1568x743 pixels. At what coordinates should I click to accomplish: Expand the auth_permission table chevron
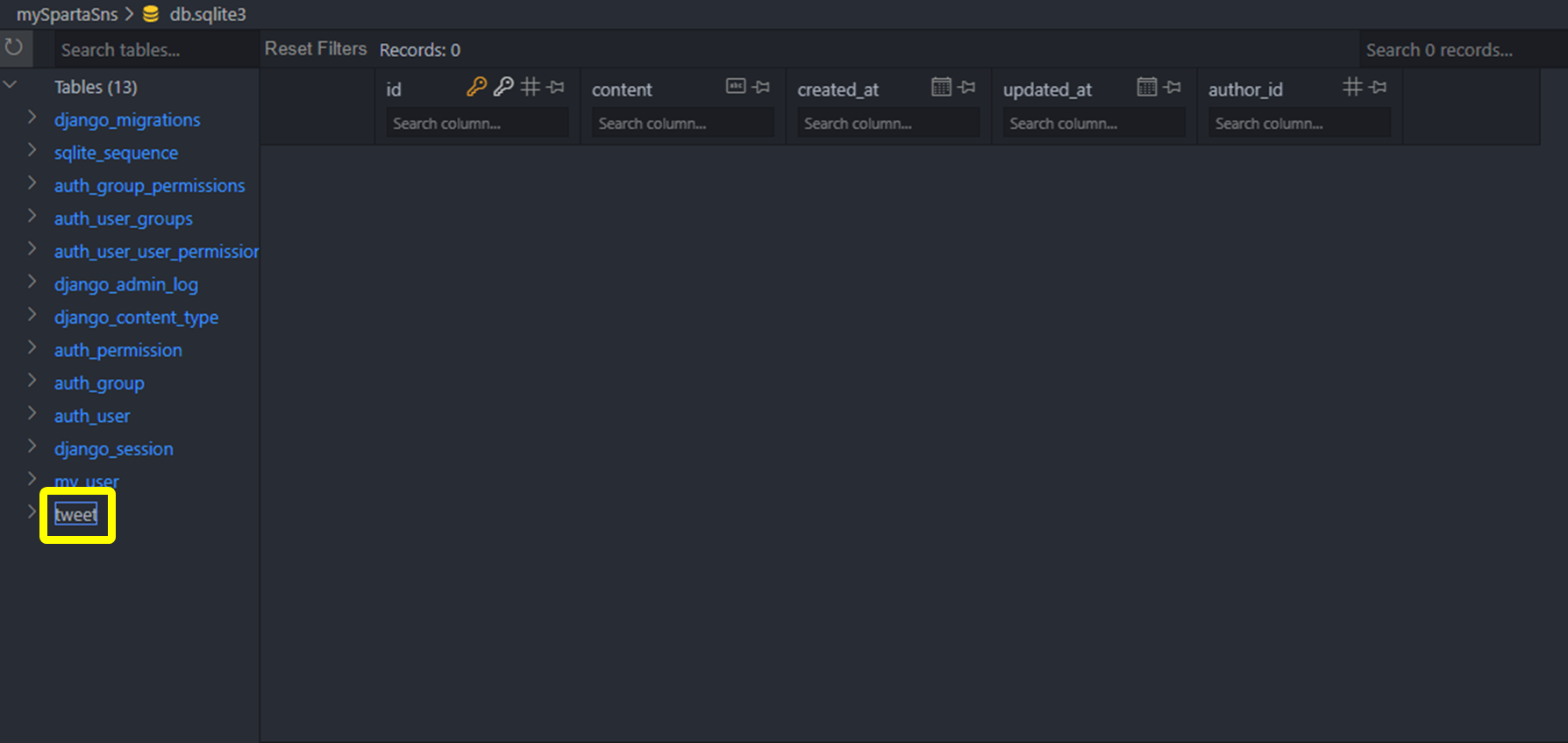[x=32, y=347]
